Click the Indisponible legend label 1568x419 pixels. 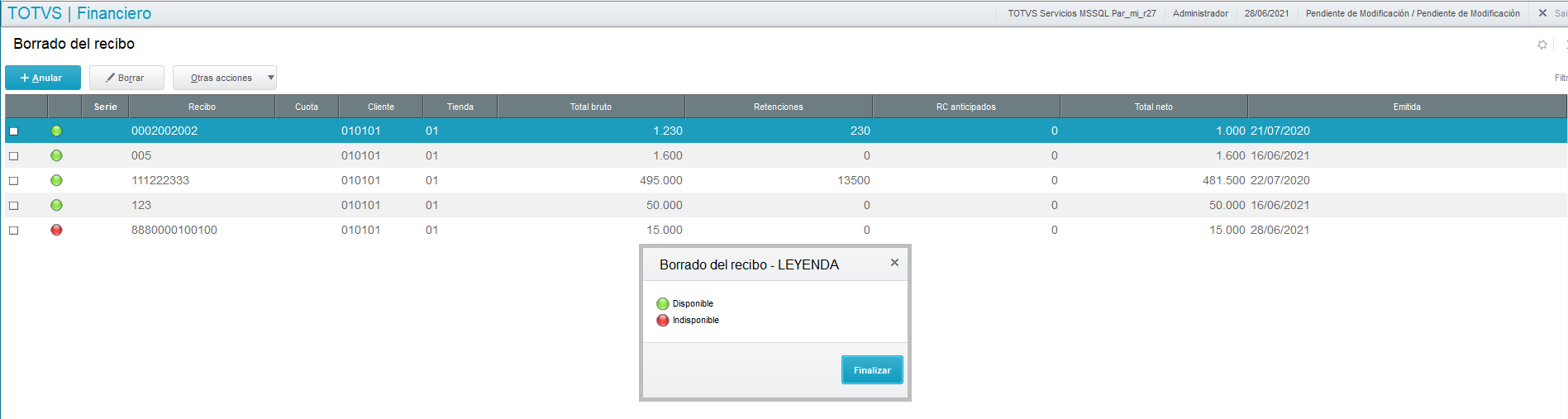(696, 321)
